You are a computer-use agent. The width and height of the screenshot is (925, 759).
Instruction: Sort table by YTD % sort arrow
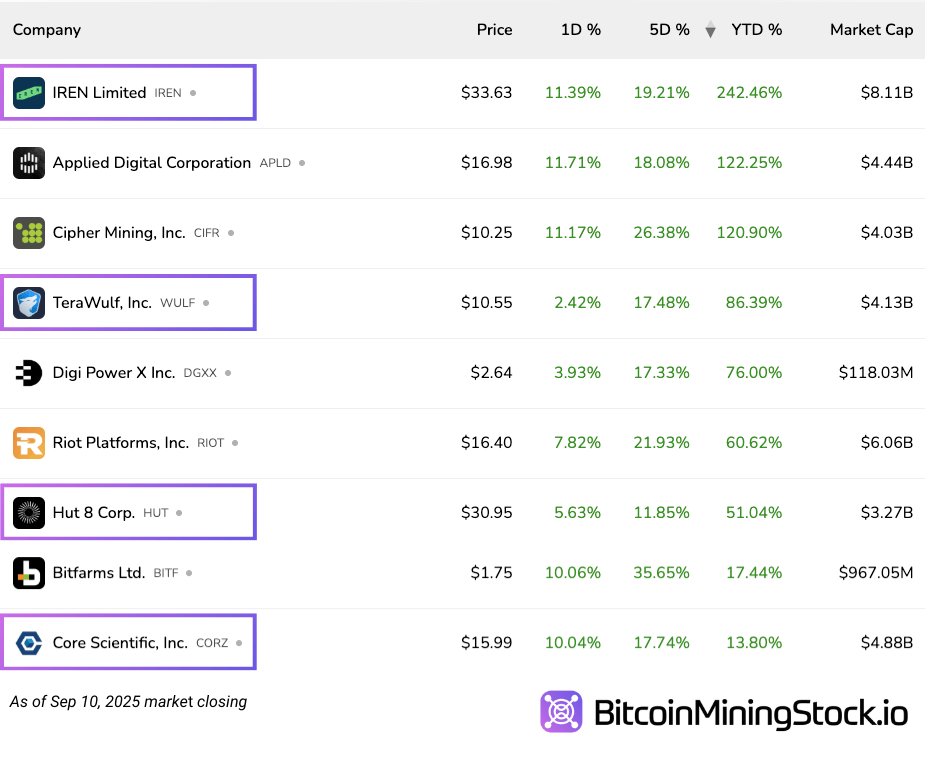tap(710, 30)
